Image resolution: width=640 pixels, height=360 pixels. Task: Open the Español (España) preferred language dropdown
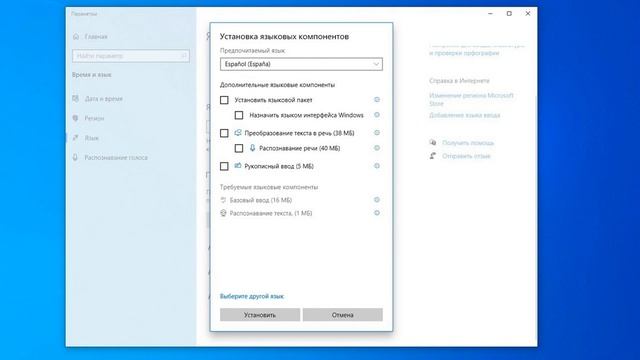coord(301,64)
